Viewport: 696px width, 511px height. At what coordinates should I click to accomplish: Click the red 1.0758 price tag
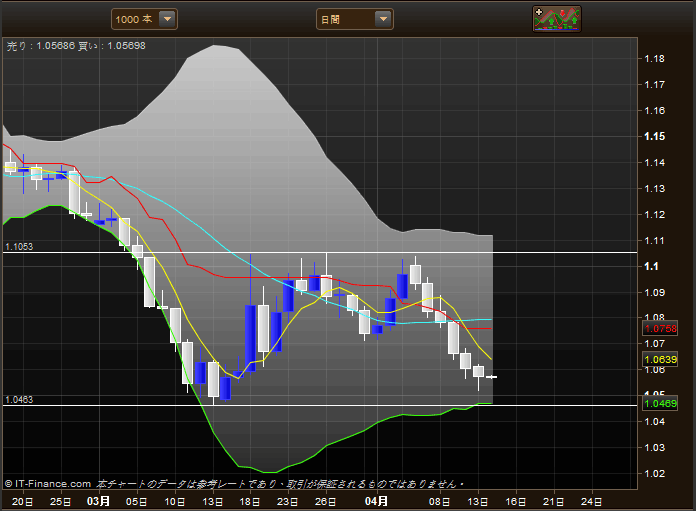pos(660,329)
